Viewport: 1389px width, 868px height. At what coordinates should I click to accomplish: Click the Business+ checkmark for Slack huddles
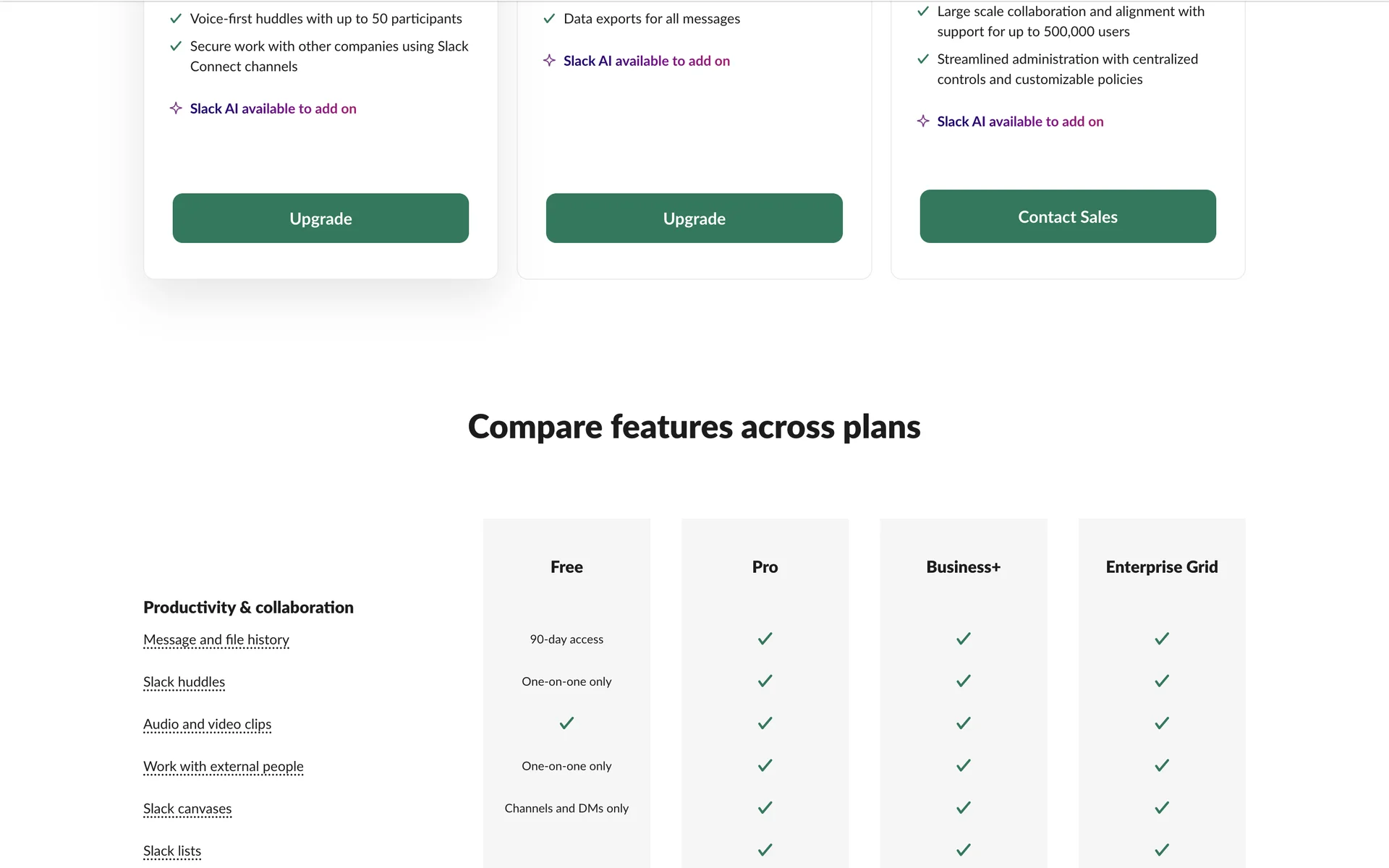tap(963, 681)
